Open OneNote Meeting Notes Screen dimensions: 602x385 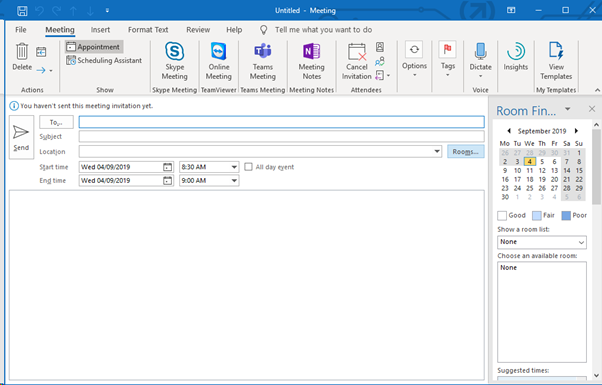pos(311,61)
